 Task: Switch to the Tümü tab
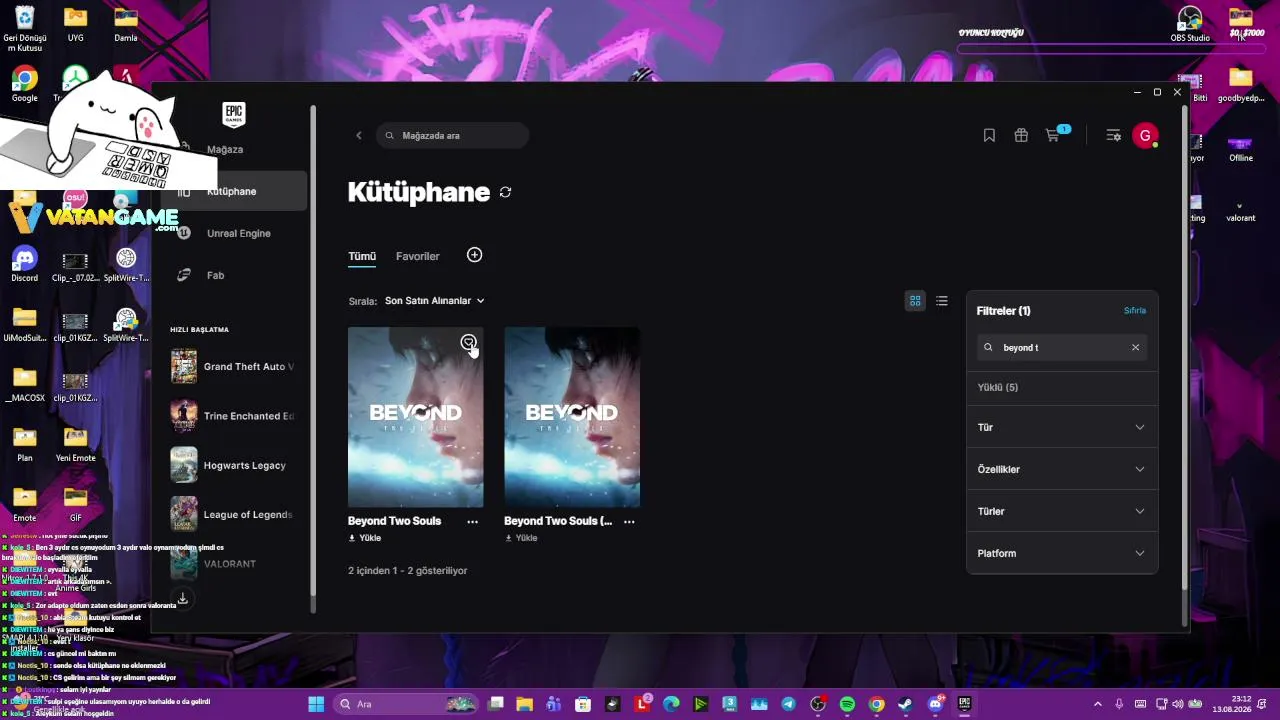pos(362,256)
